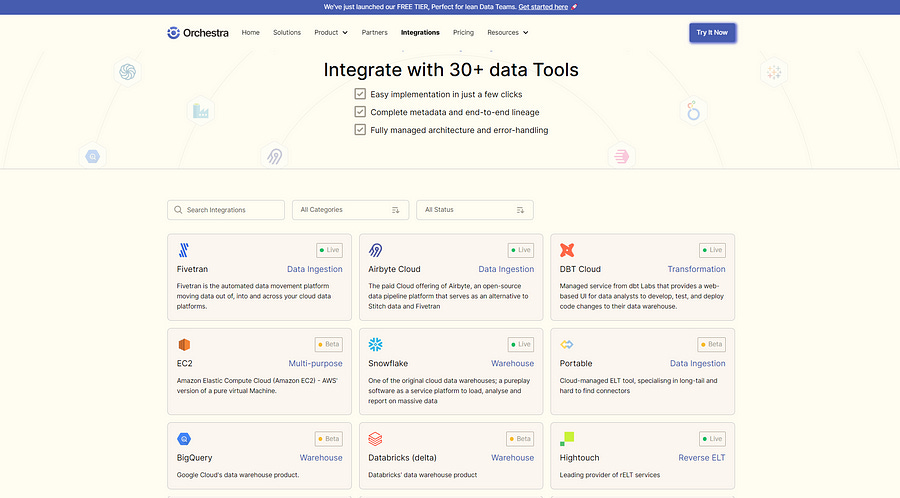Open the Pricing page
Screen dimensions: 900x498
(463, 33)
